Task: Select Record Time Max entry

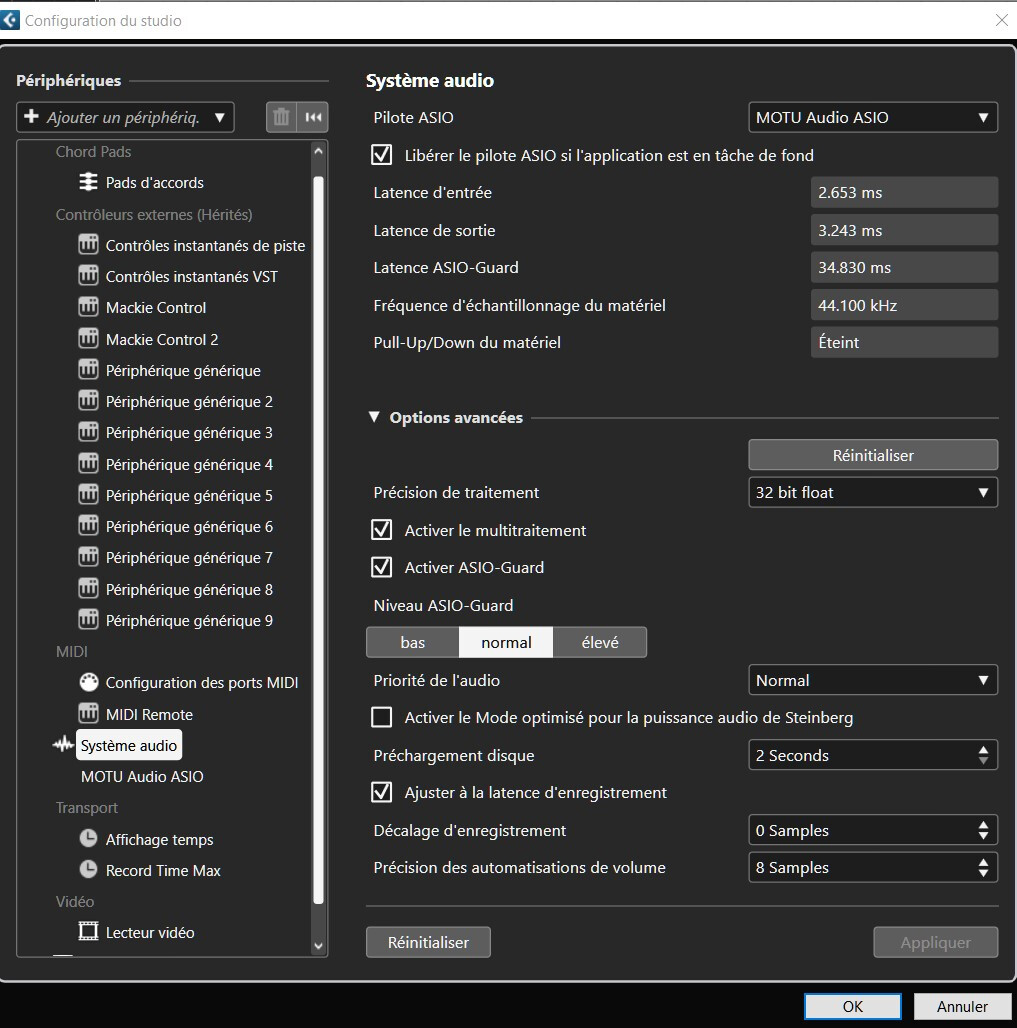Action: tap(163, 871)
